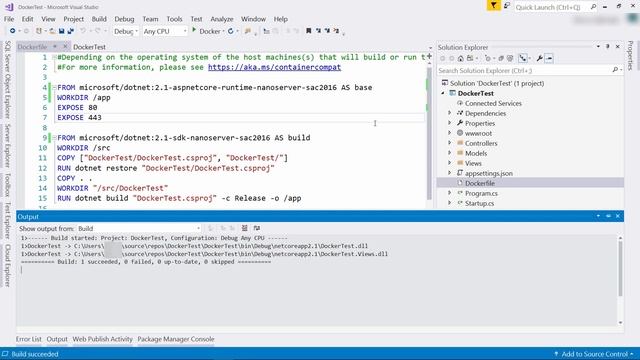Viewport: 640px width, 360px height.
Task: Click the code editor vertical scrollbar
Action: [x=429, y=133]
